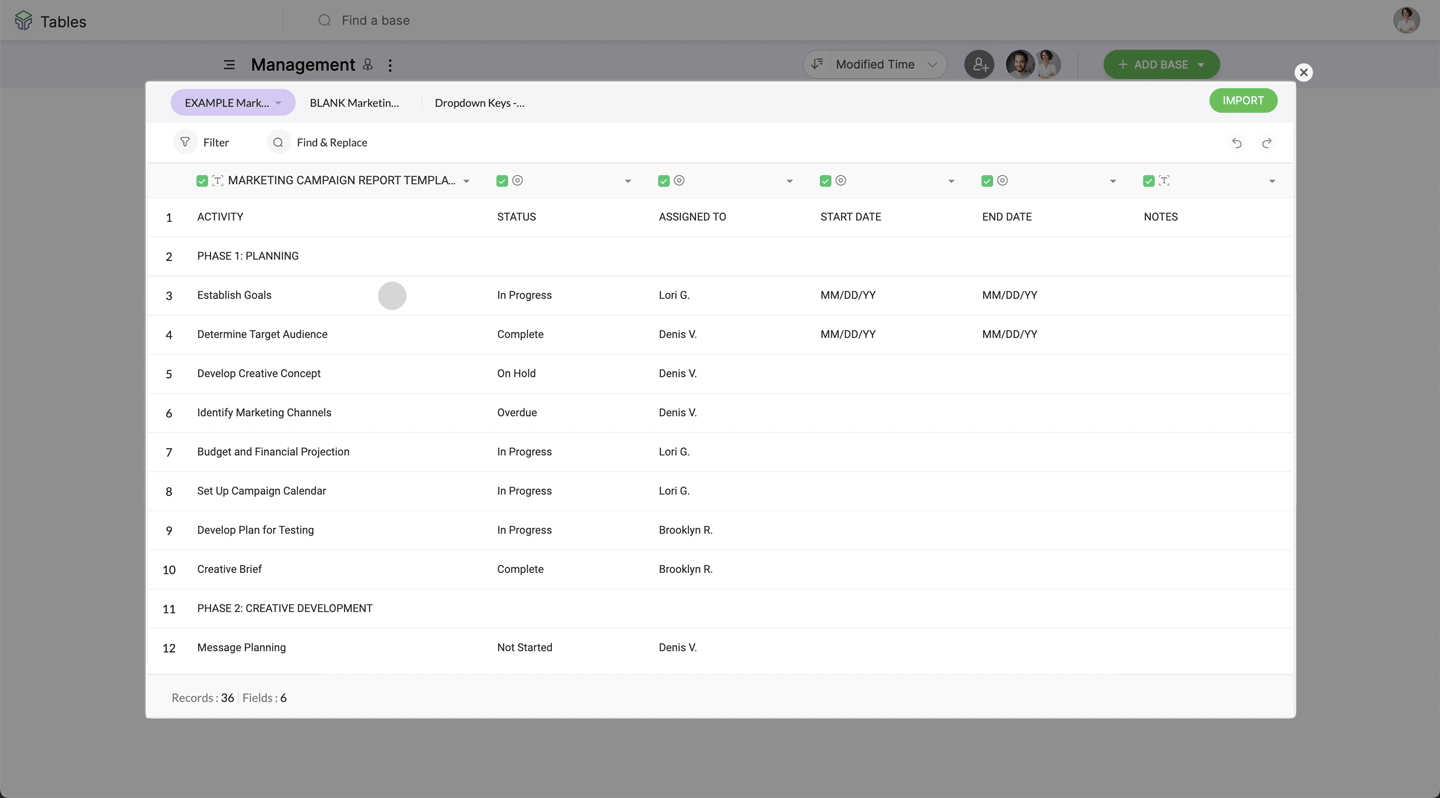Image resolution: width=1440 pixels, height=798 pixels.
Task: Open the hamburger menu beside Management
Action: (x=229, y=65)
